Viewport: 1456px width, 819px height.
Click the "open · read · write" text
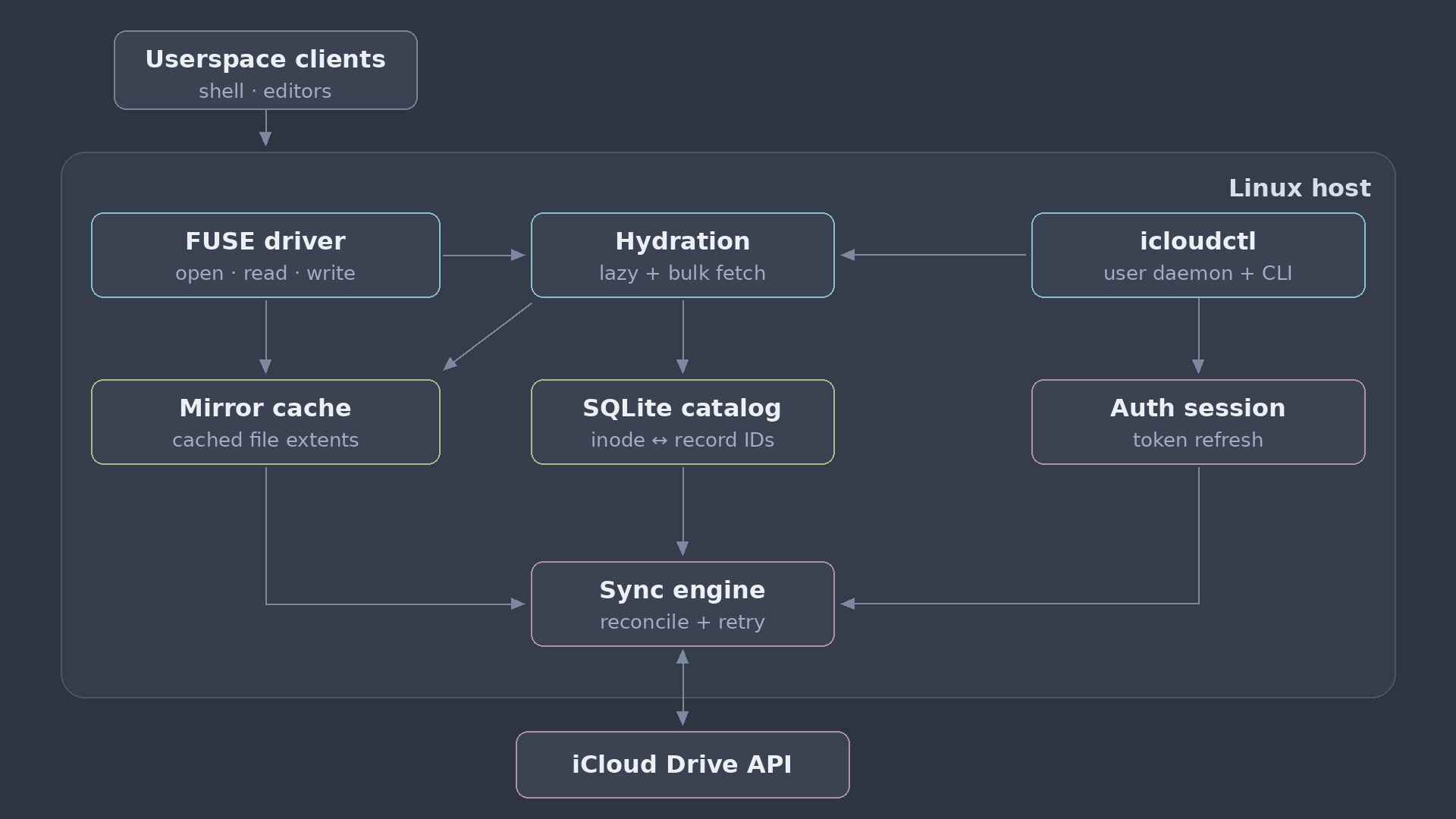tap(265, 273)
